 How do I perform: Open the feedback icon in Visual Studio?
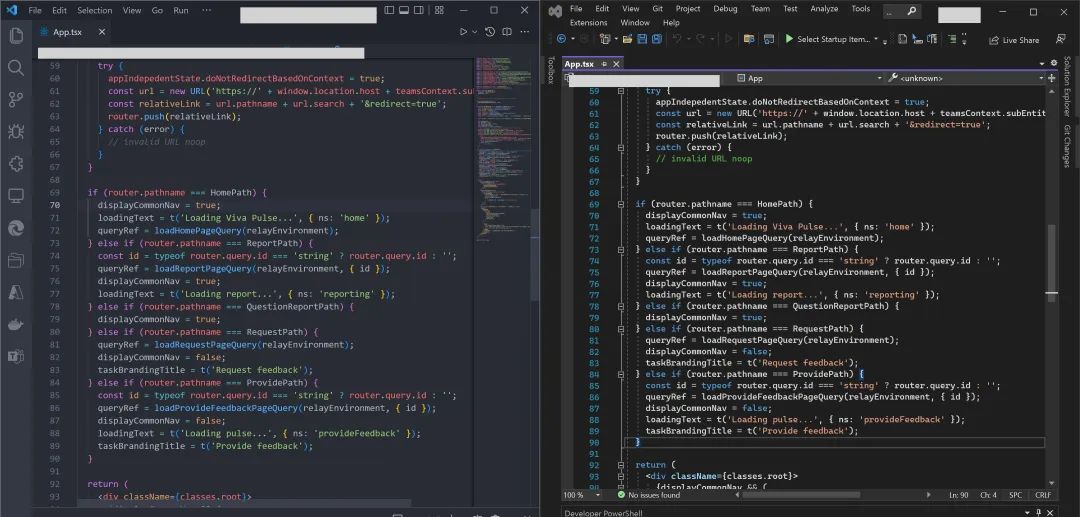(1060, 40)
